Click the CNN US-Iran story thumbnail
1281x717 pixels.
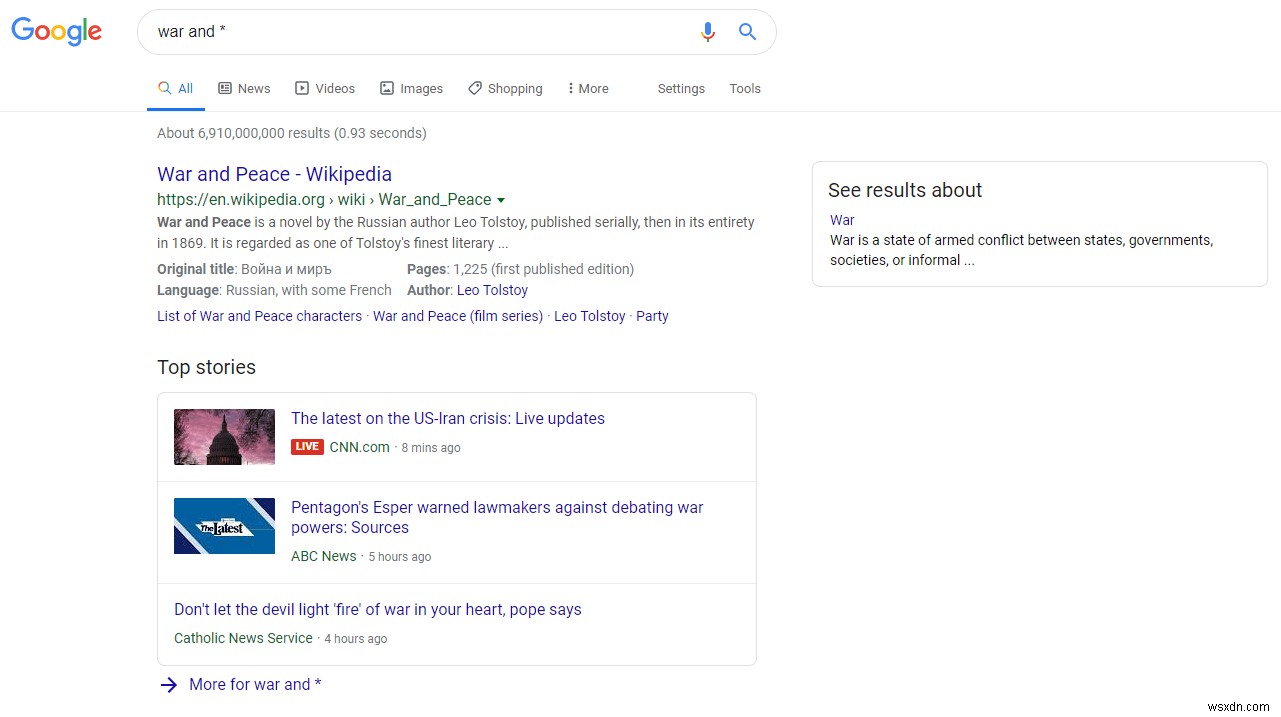[224, 436]
